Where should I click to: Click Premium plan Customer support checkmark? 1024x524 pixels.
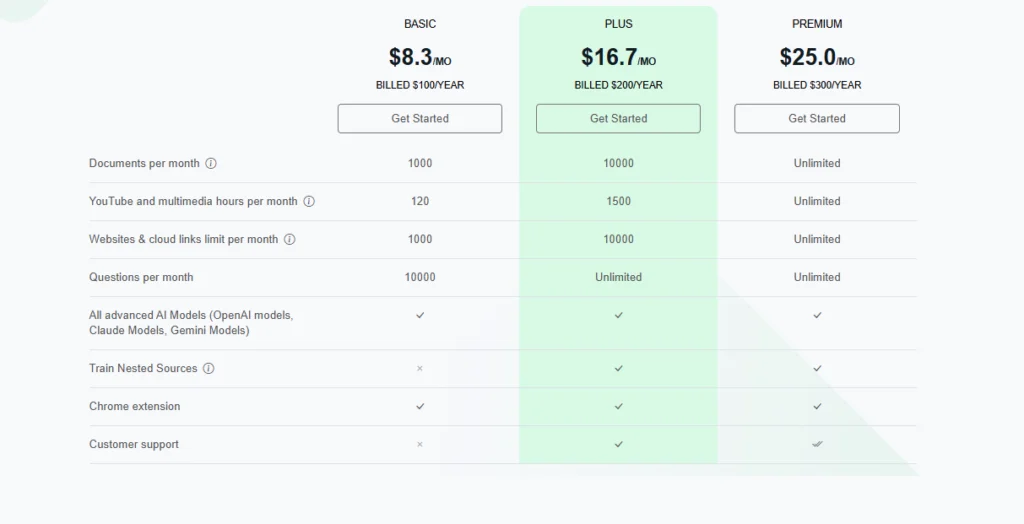click(x=817, y=444)
